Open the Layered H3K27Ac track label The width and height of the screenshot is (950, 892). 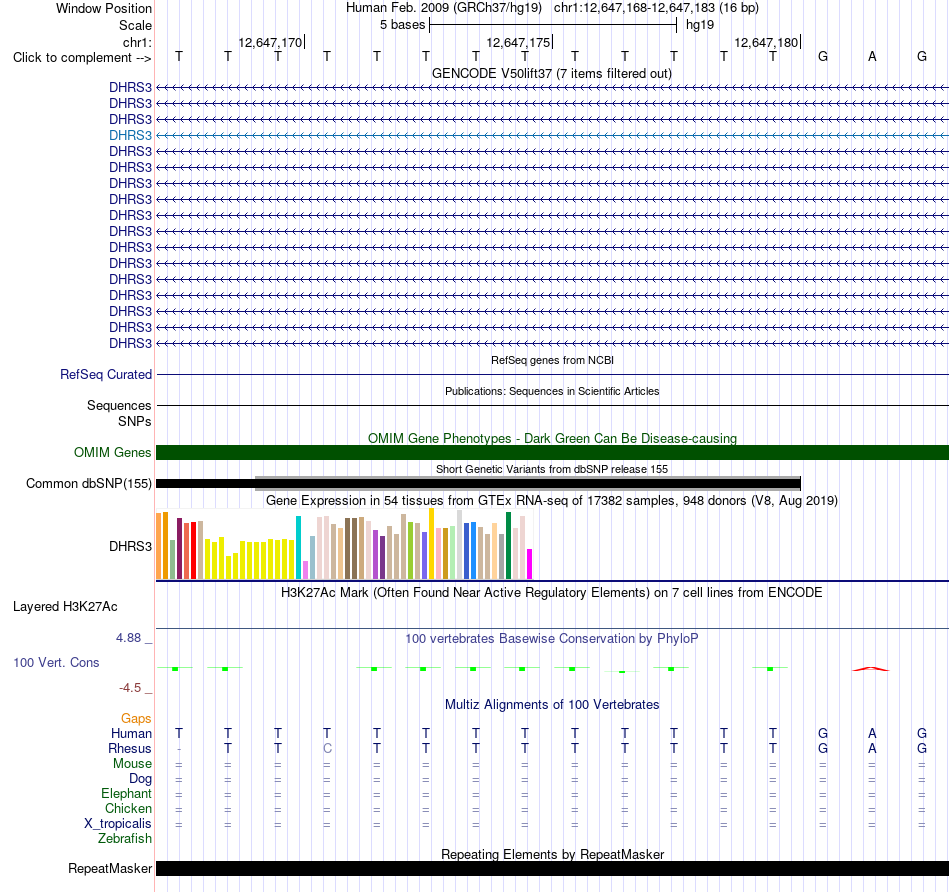point(65,607)
